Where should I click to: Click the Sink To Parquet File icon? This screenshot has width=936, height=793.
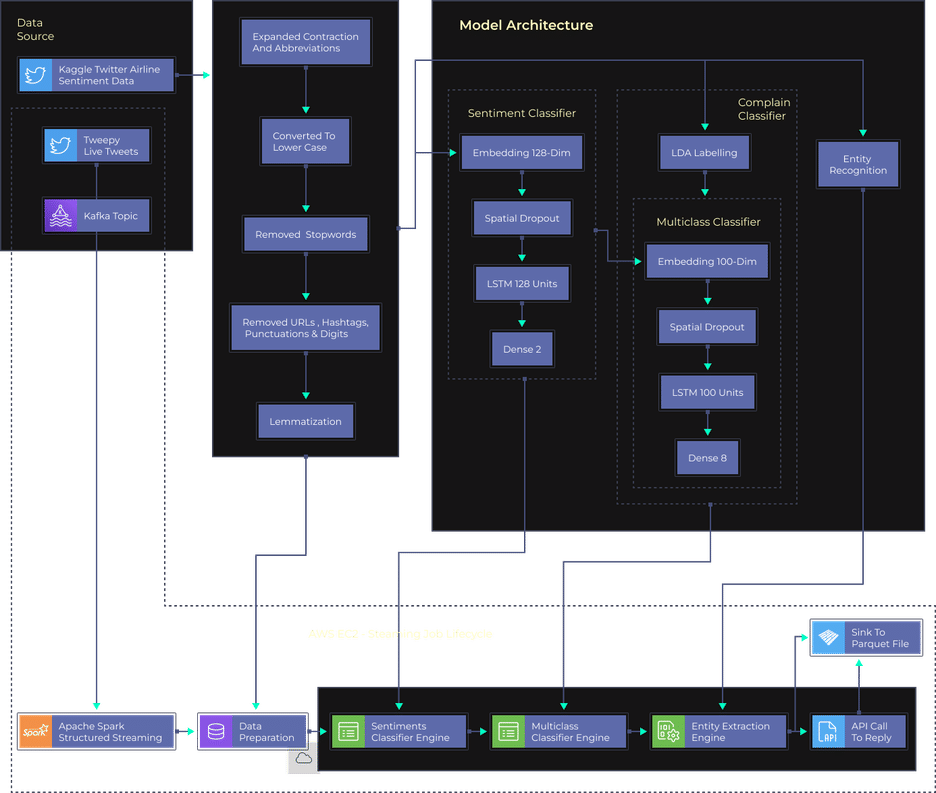pyautogui.click(x=828, y=638)
